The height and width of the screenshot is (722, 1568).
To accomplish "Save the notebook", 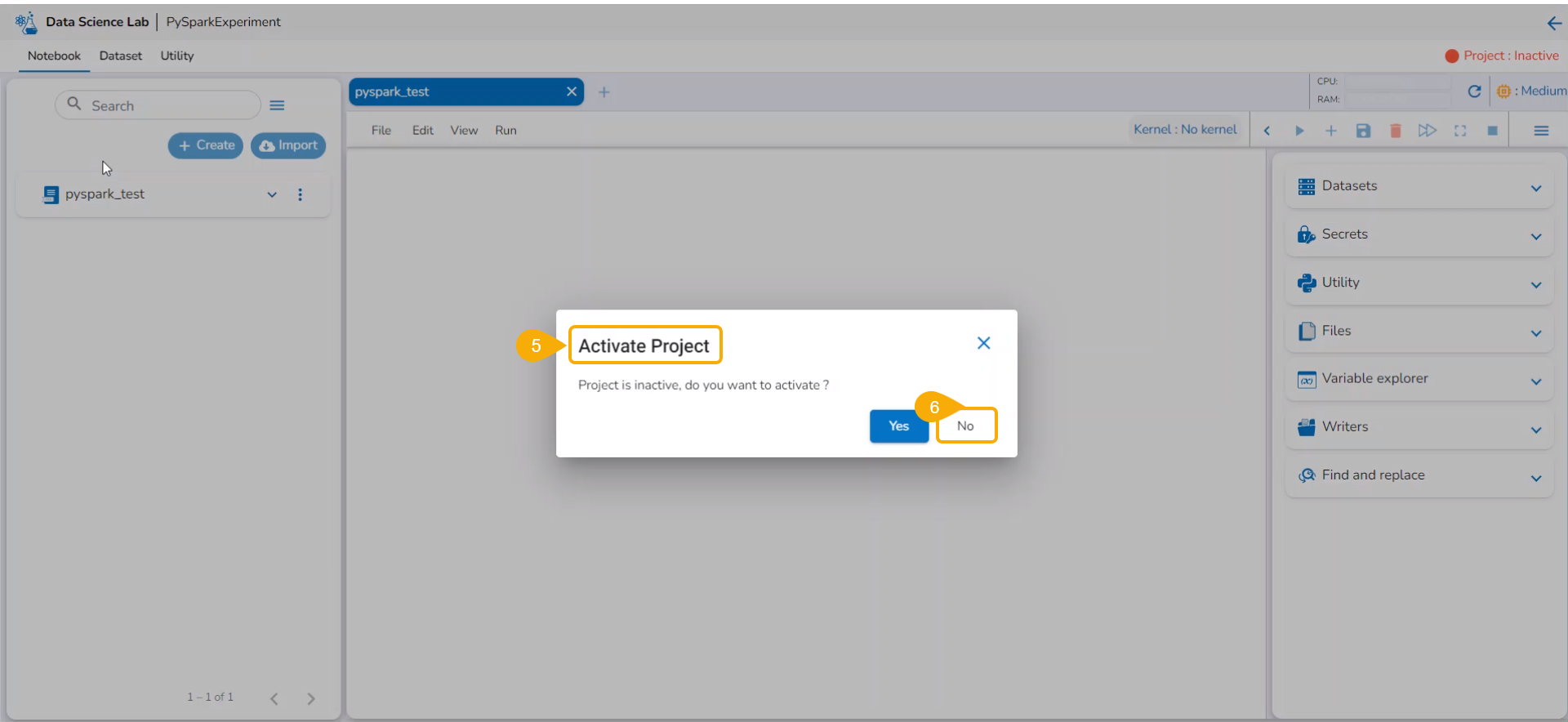I will click(1363, 131).
